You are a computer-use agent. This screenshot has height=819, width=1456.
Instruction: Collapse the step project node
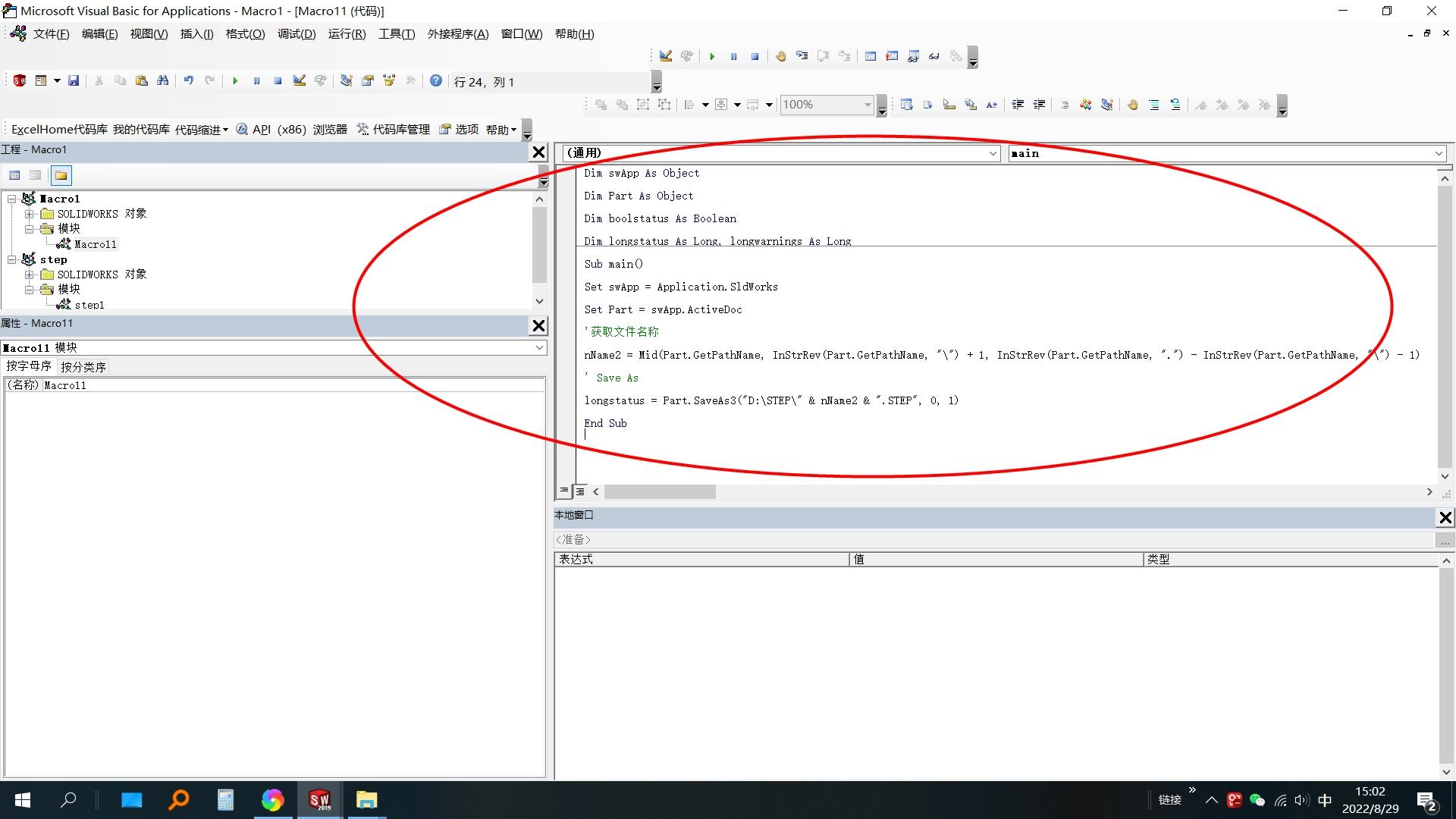click(12, 259)
